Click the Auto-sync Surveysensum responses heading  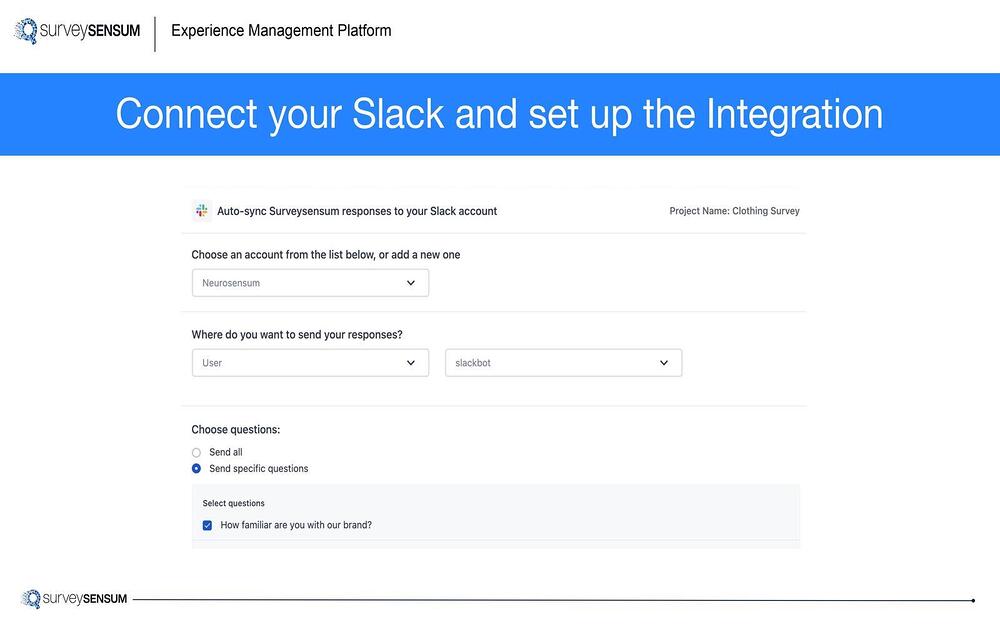click(357, 211)
